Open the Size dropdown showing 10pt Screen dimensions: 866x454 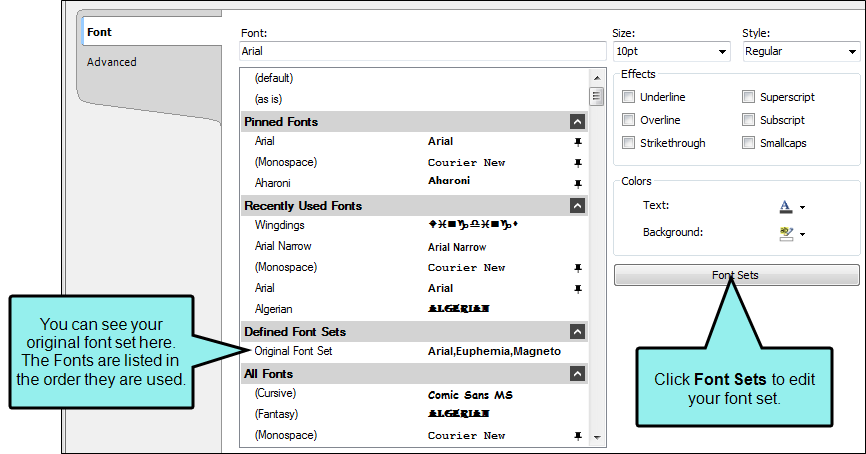[x=672, y=51]
